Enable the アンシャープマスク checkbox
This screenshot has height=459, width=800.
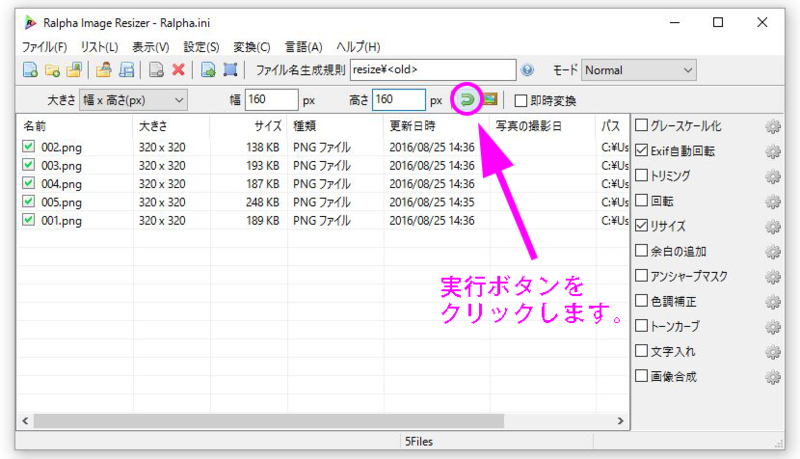641,275
